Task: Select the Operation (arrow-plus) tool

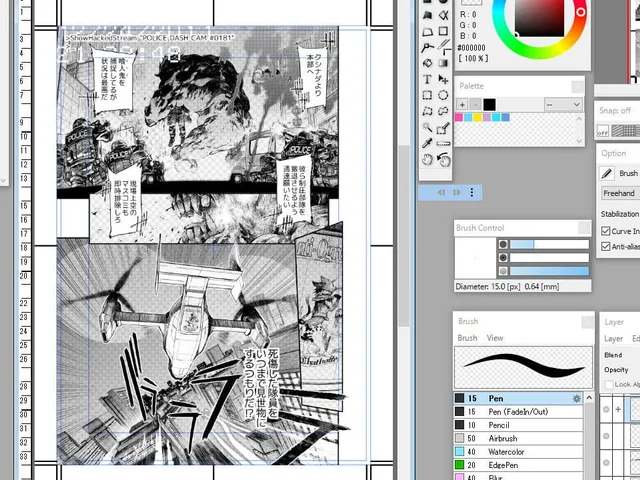Action: coord(443,79)
